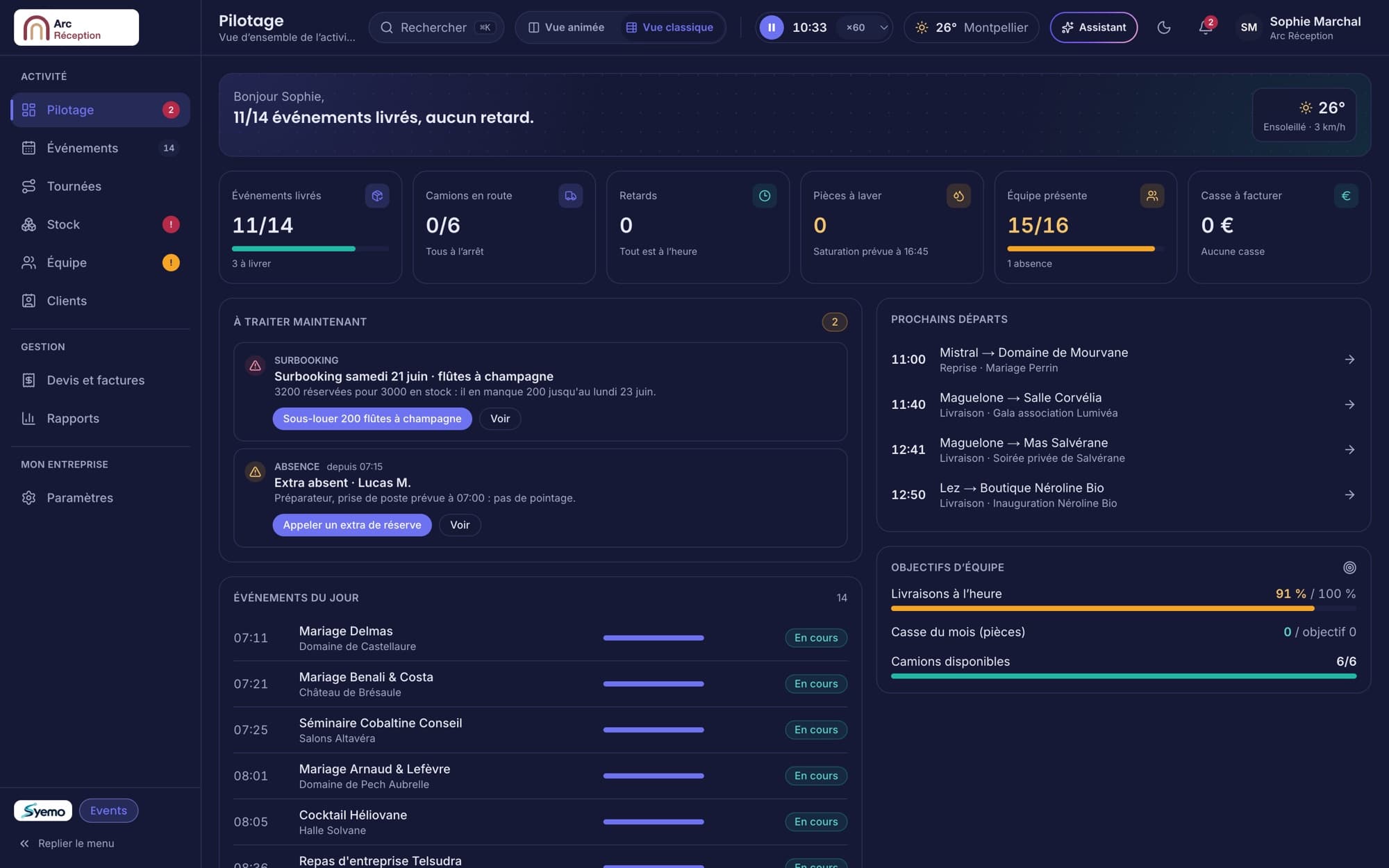1389x868 pixels.
Task: Click the Retards clock icon
Action: [765, 196]
